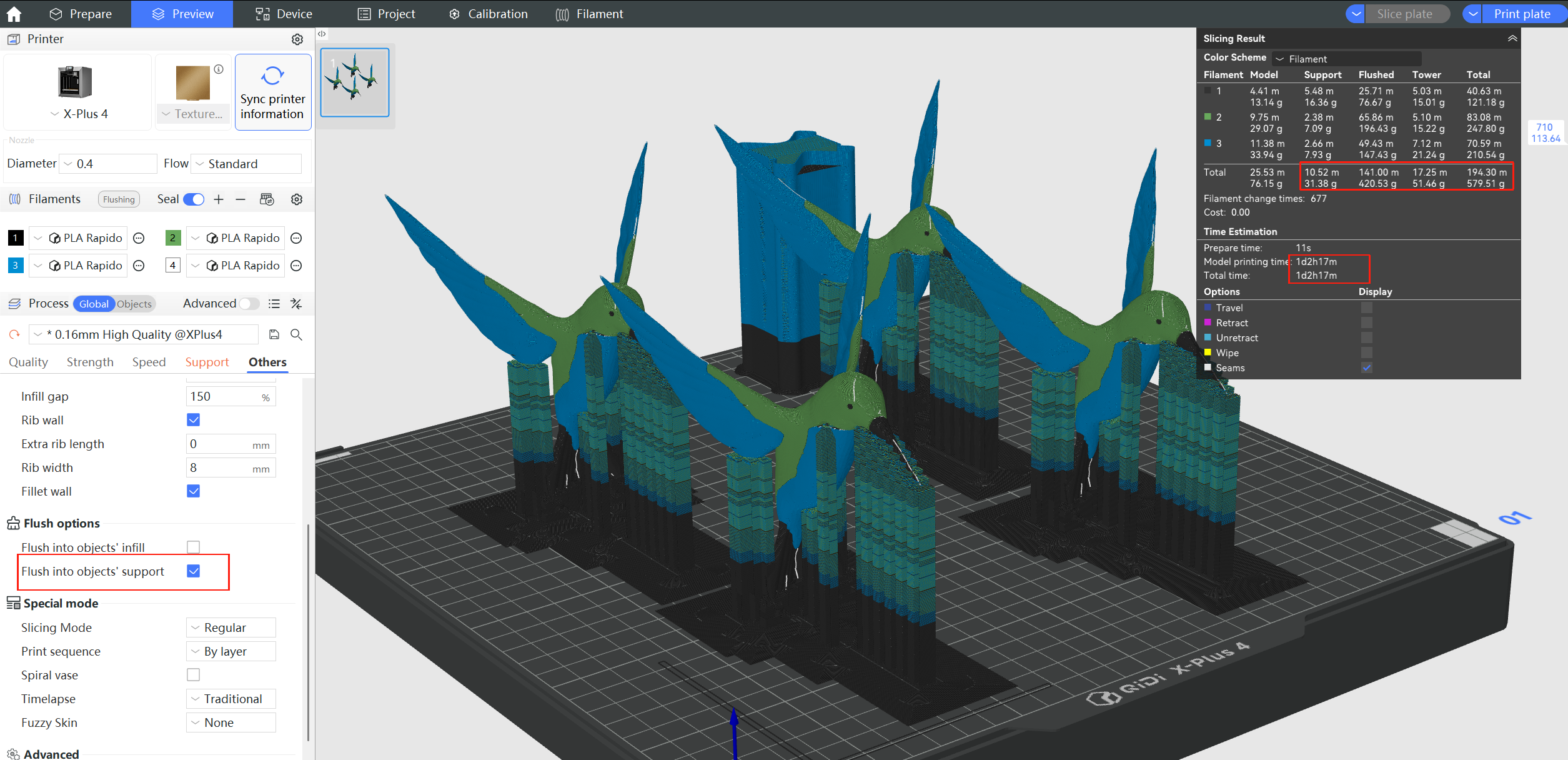Go to the Home screen icon

(14, 14)
